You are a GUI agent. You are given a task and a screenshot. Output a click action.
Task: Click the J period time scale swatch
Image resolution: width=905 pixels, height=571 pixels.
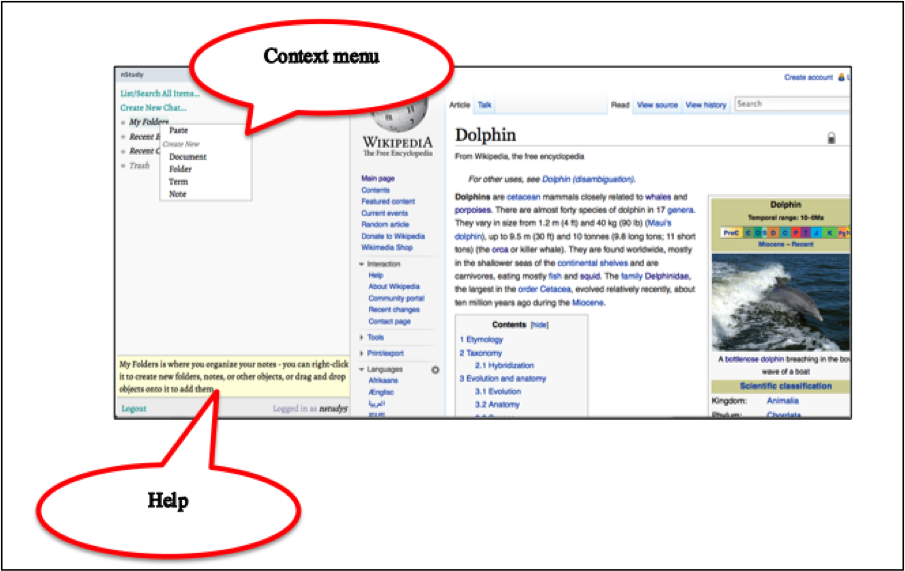(x=816, y=233)
